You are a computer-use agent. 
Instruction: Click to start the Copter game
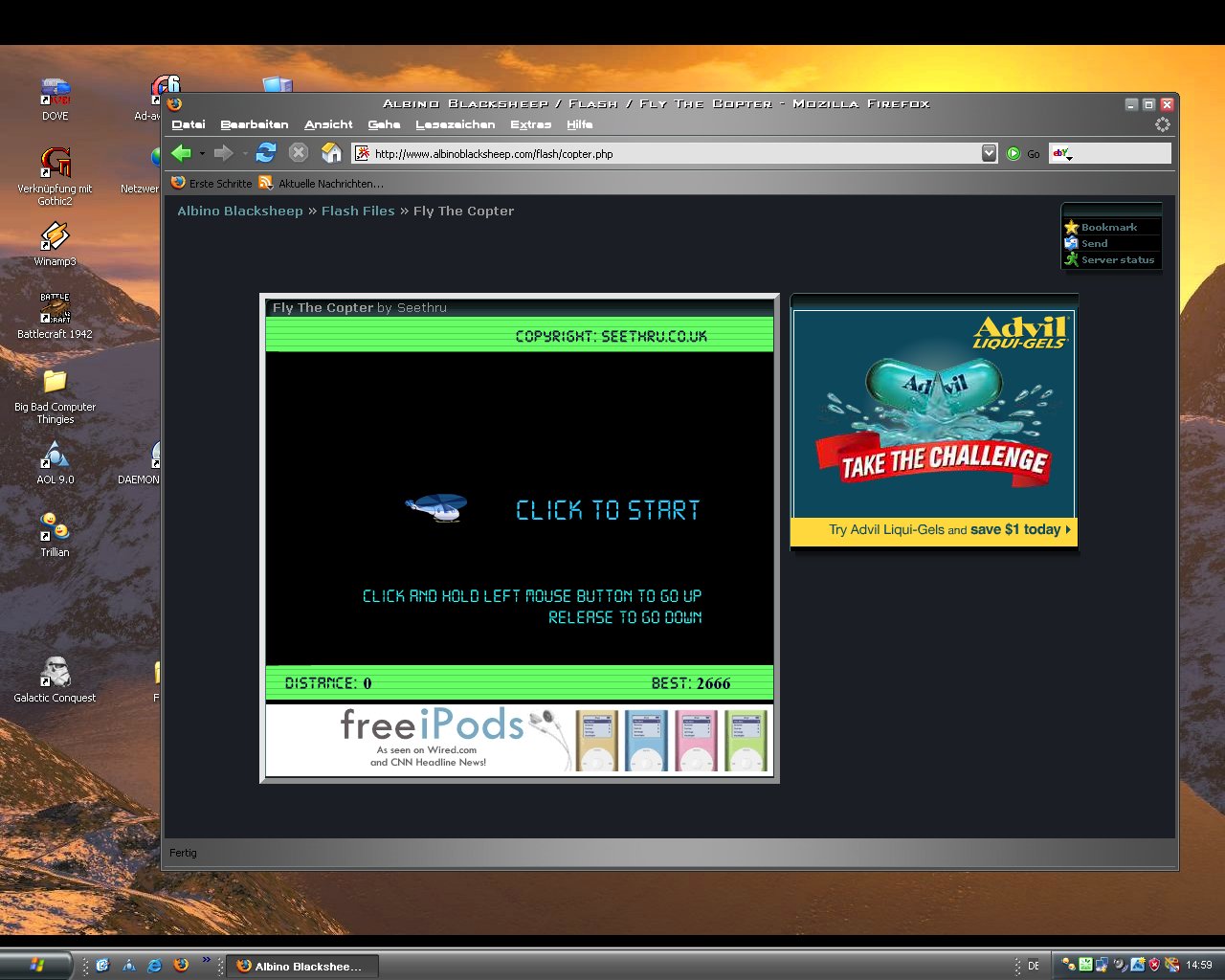click(608, 510)
